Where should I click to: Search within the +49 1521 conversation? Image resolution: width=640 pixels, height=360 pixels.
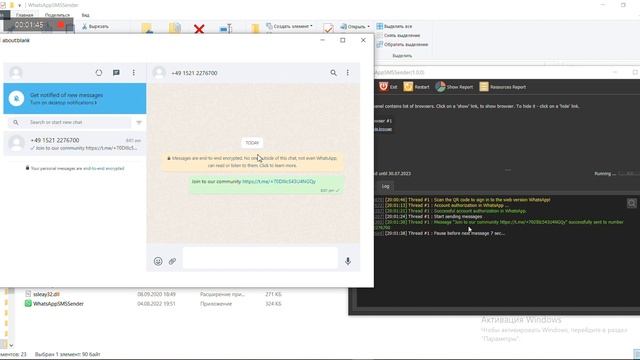(x=333, y=73)
